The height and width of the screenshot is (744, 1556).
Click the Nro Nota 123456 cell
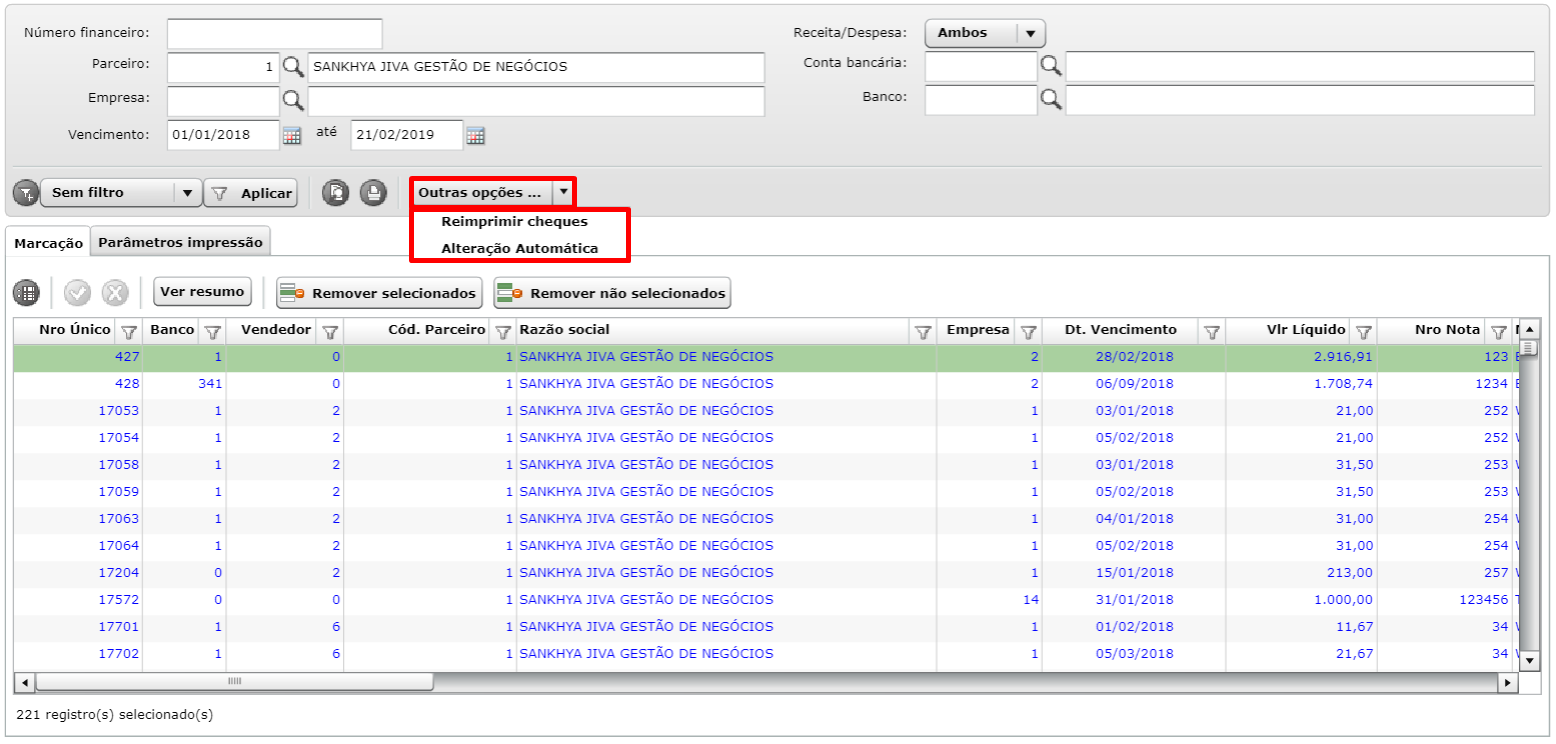[x=1444, y=600]
